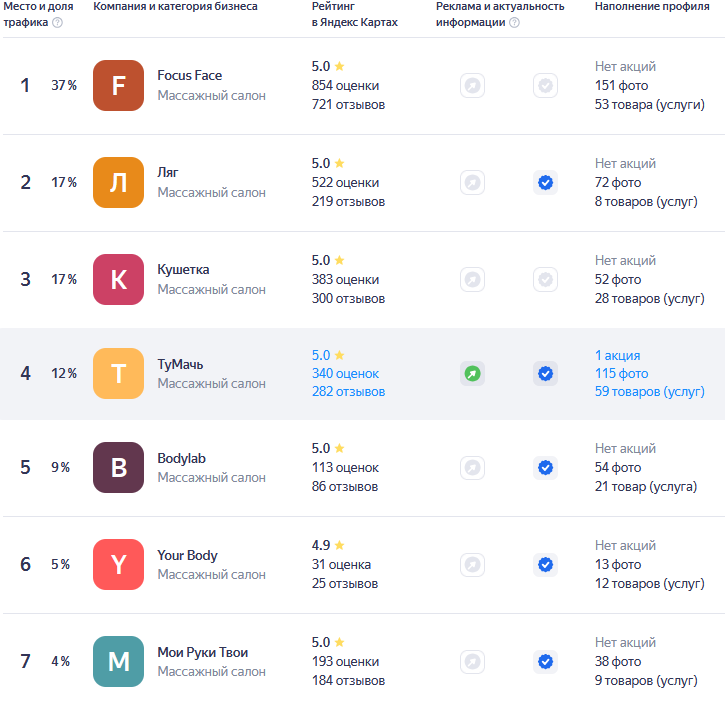This screenshot has height=709, width=725.
Task: Click the ТуМачь company logo
Action: pyautogui.click(x=118, y=373)
